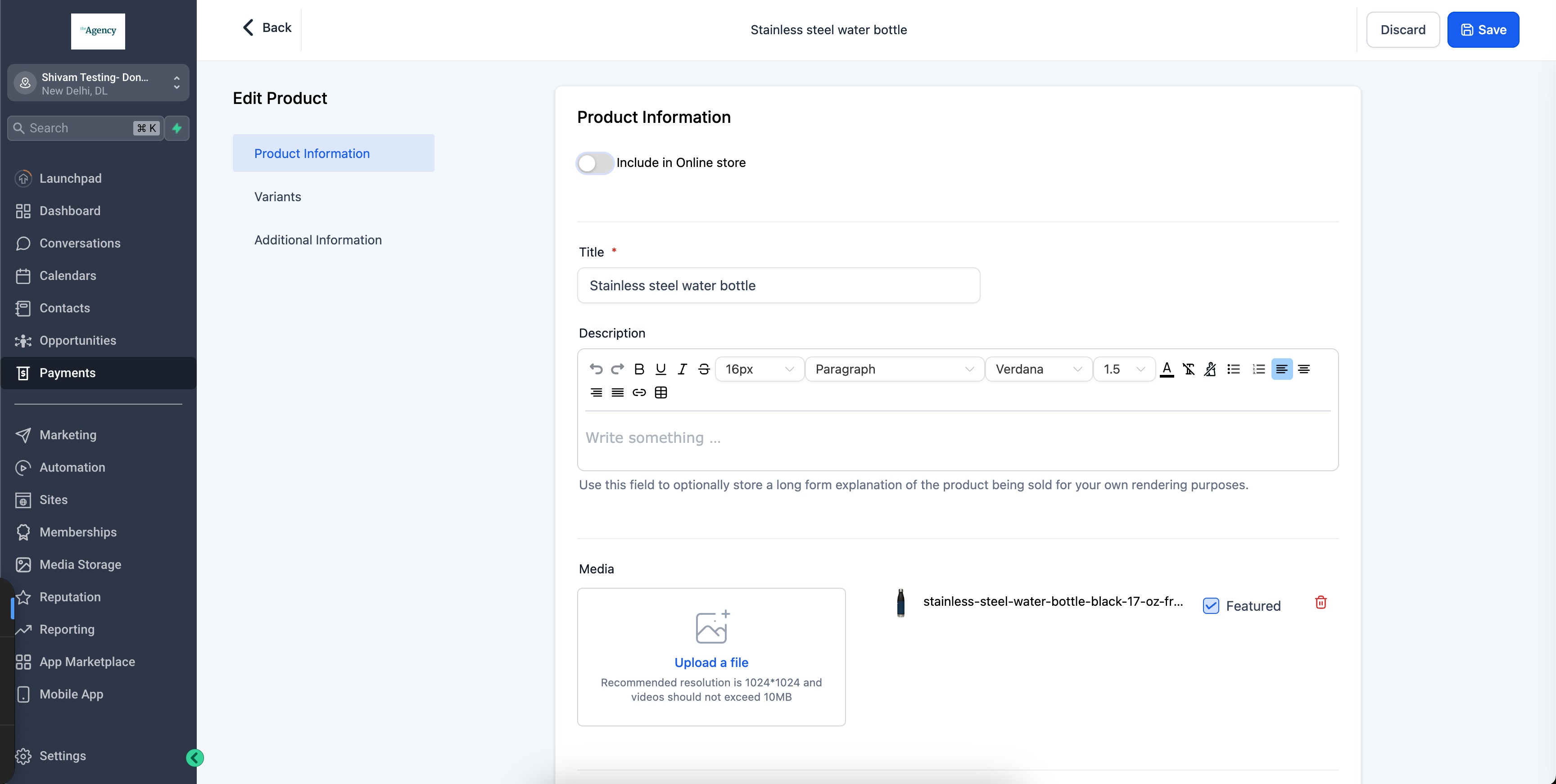Click Upload a file link
1556x784 pixels.
pos(711,662)
